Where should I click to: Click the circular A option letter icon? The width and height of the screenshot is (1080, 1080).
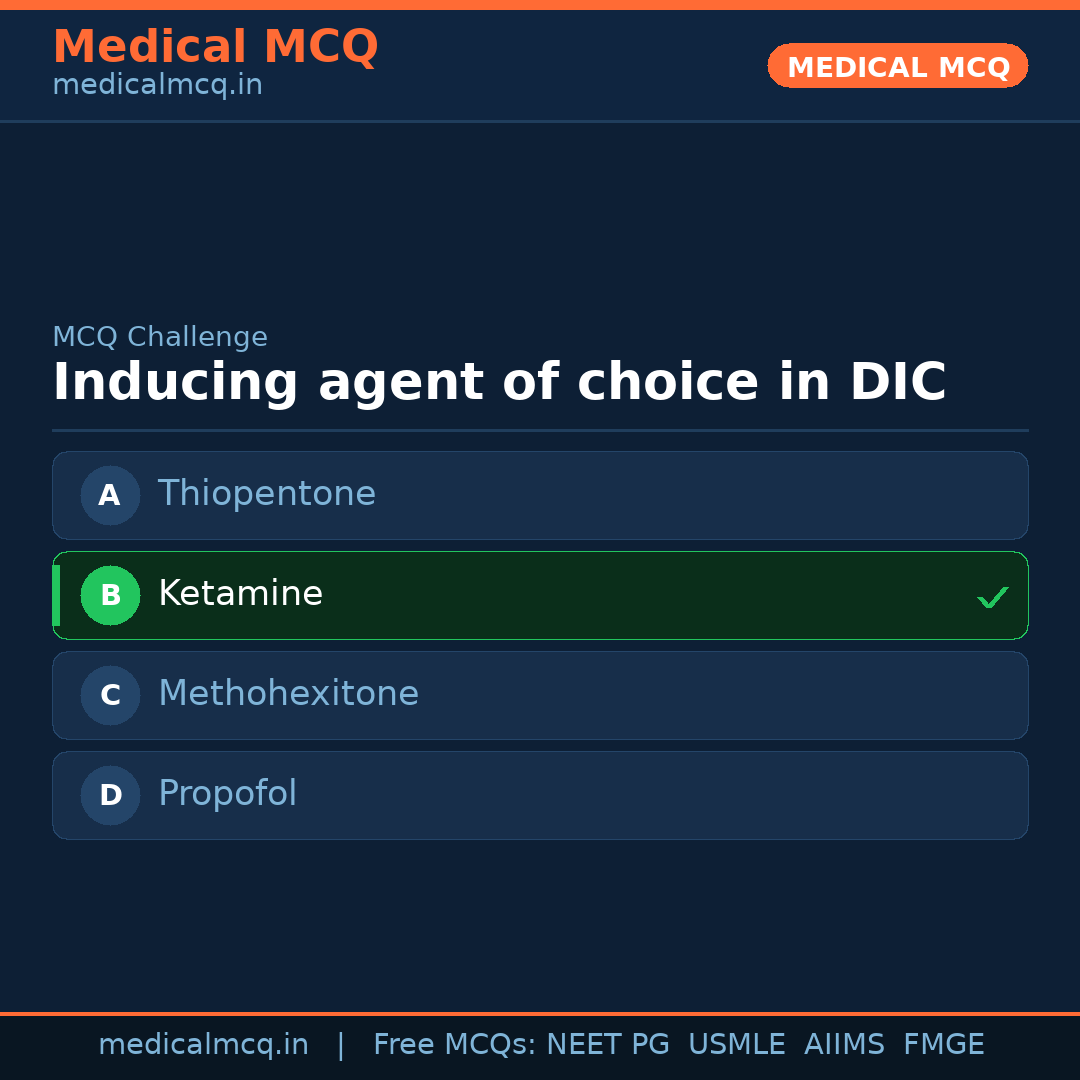[x=110, y=495]
